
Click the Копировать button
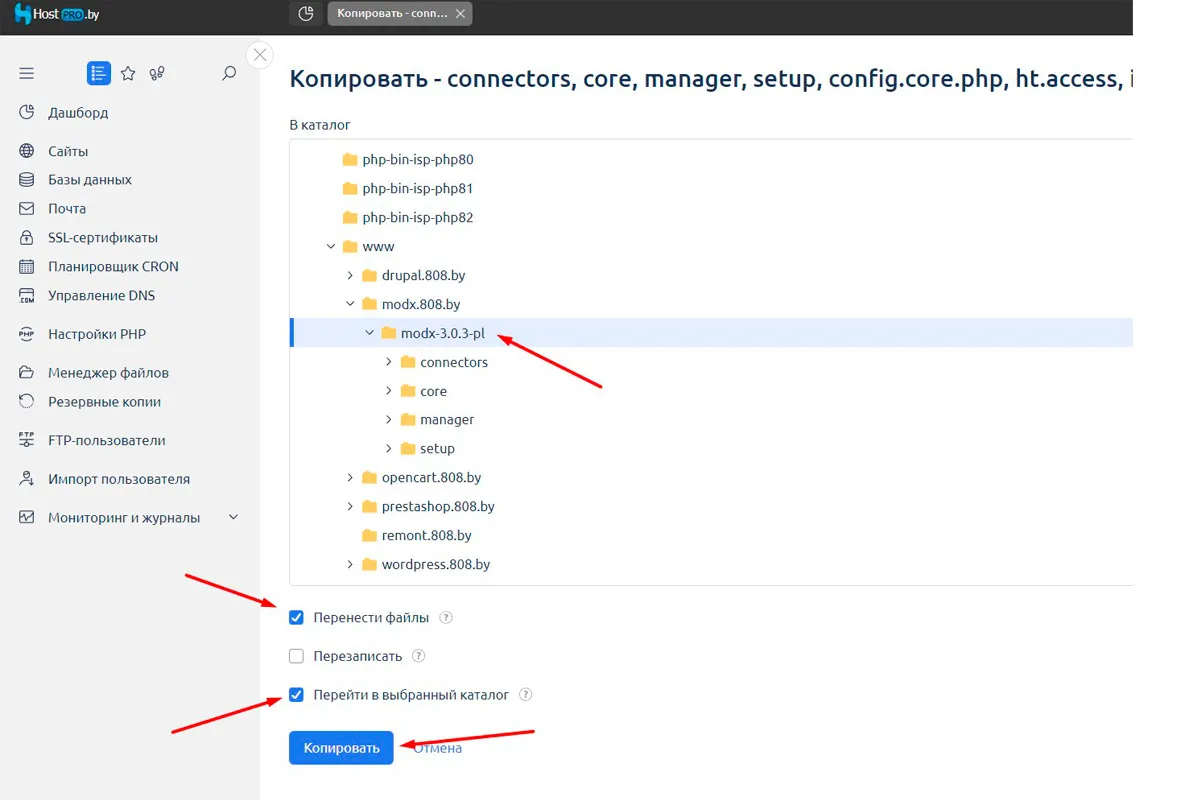pos(341,748)
